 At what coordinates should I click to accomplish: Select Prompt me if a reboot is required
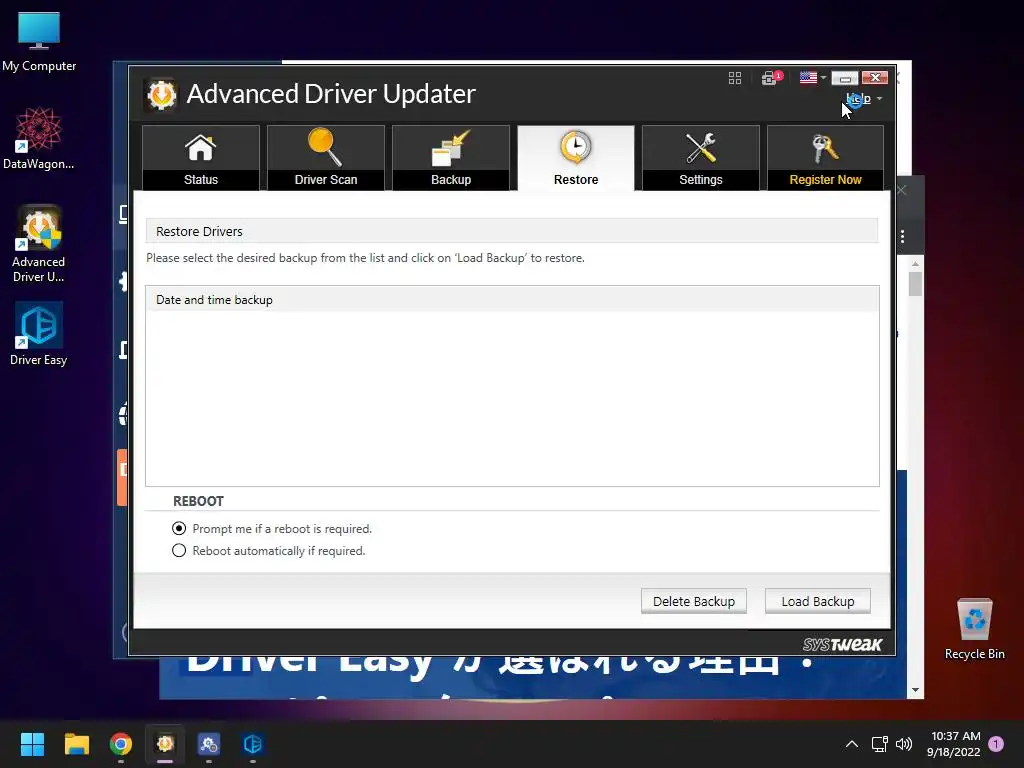coord(272,528)
